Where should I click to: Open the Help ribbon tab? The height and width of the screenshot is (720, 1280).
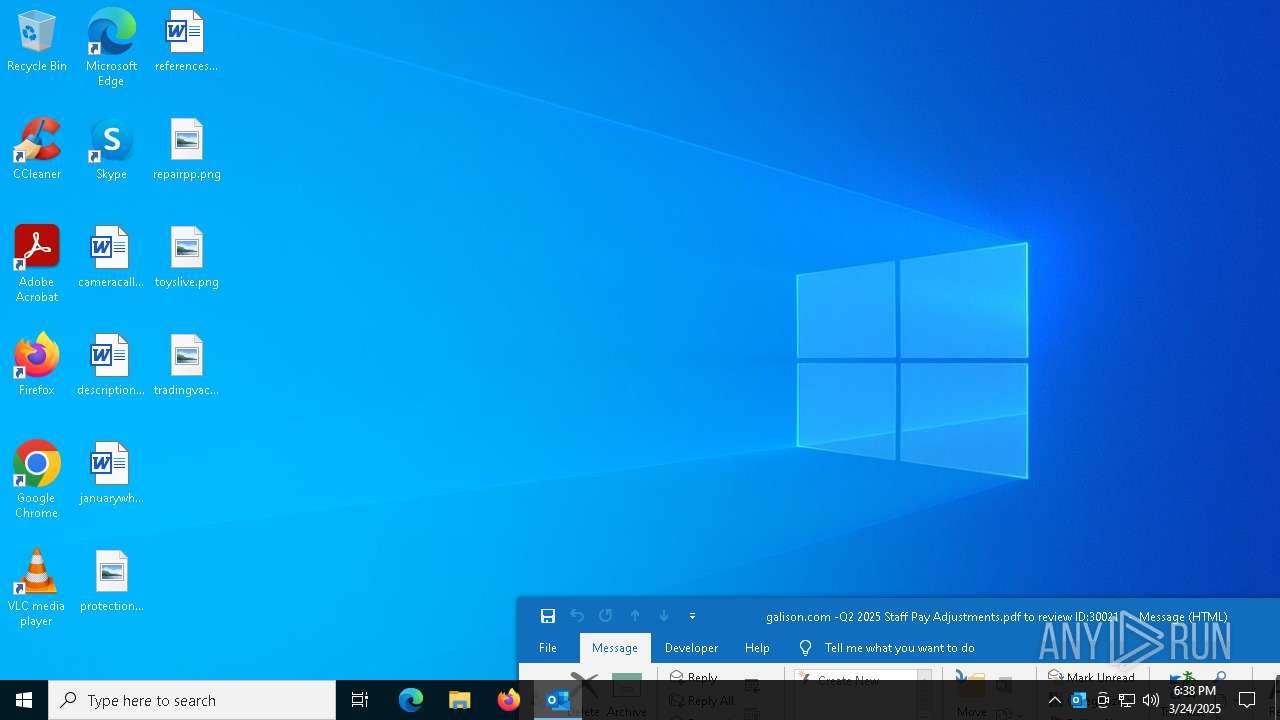(x=757, y=648)
